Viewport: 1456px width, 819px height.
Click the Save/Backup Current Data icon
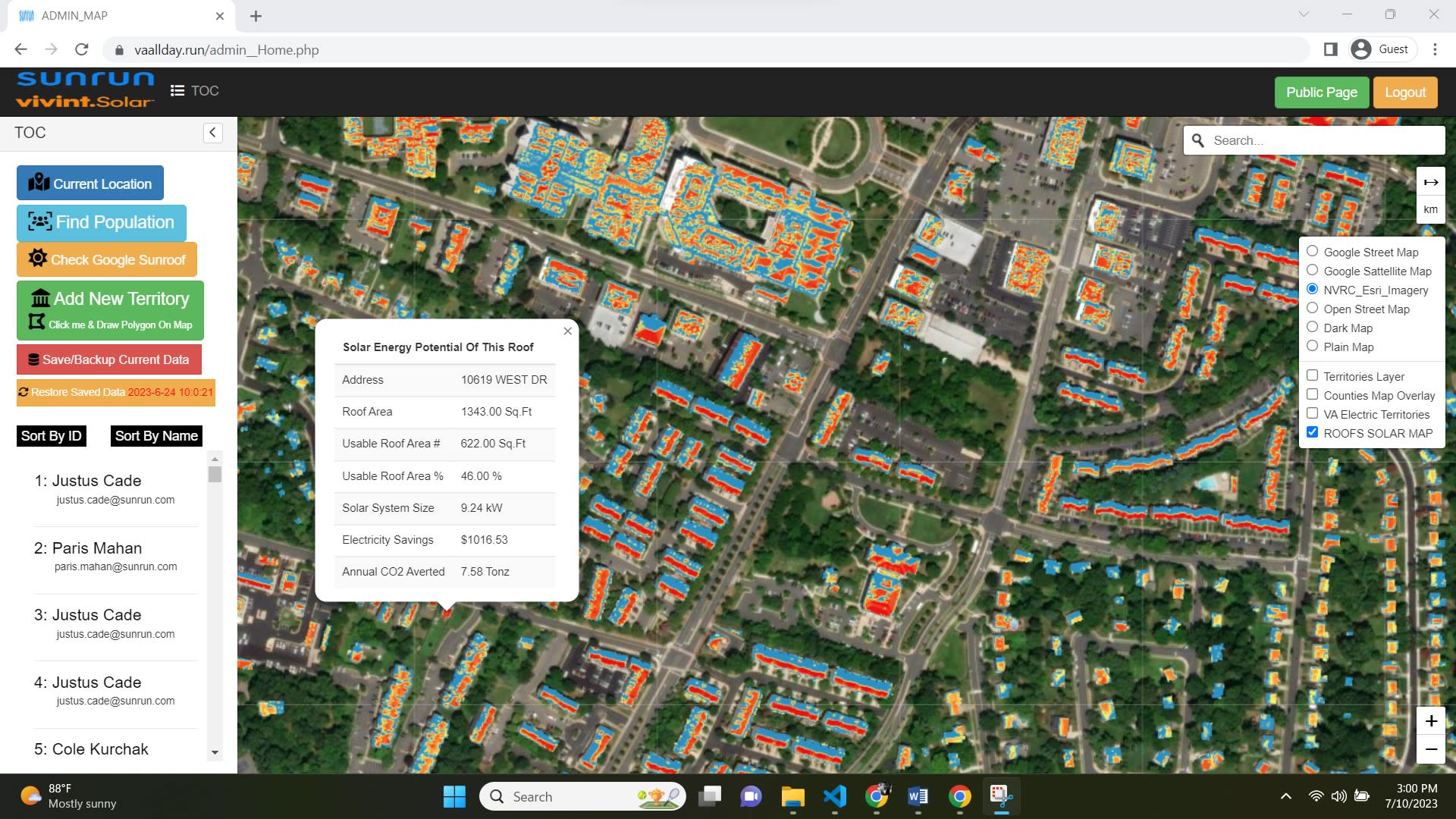coord(32,360)
